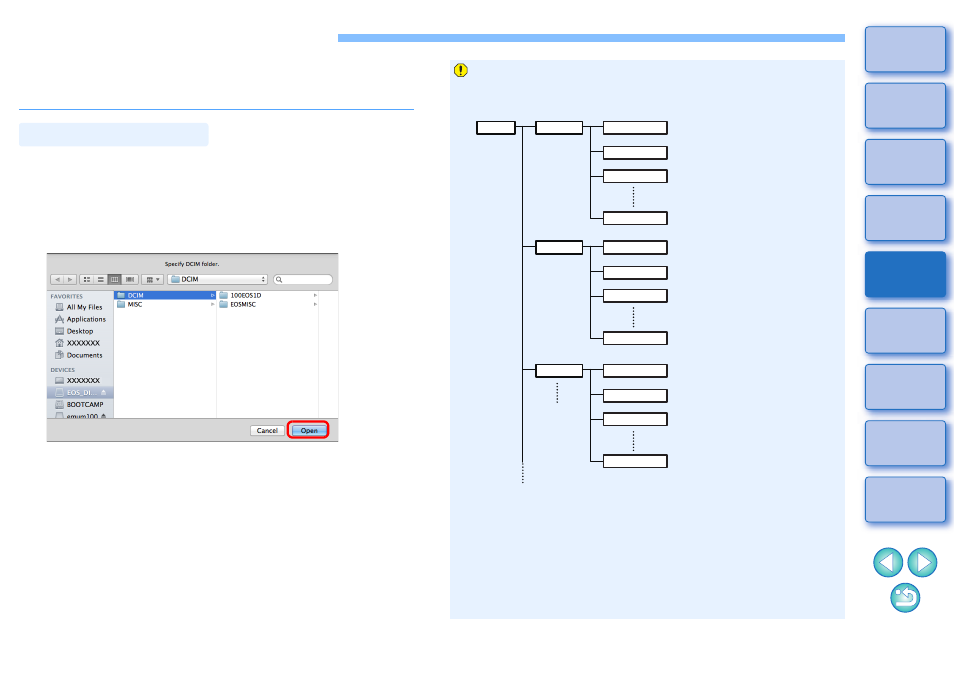Go back using the dialog's left arrow
Image resolution: width=954 pixels, height=674 pixels.
click(57, 279)
